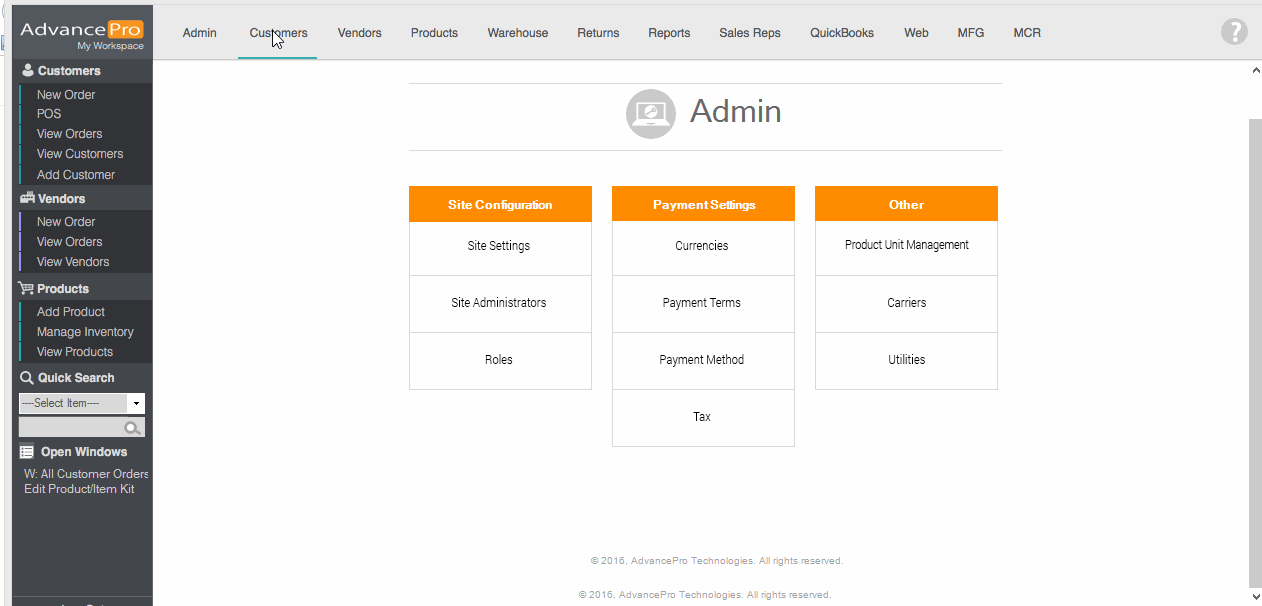Image resolution: width=1262 pixels, height=606 pixels.
Task: Click the help question mark icon
Action: 1234,32
